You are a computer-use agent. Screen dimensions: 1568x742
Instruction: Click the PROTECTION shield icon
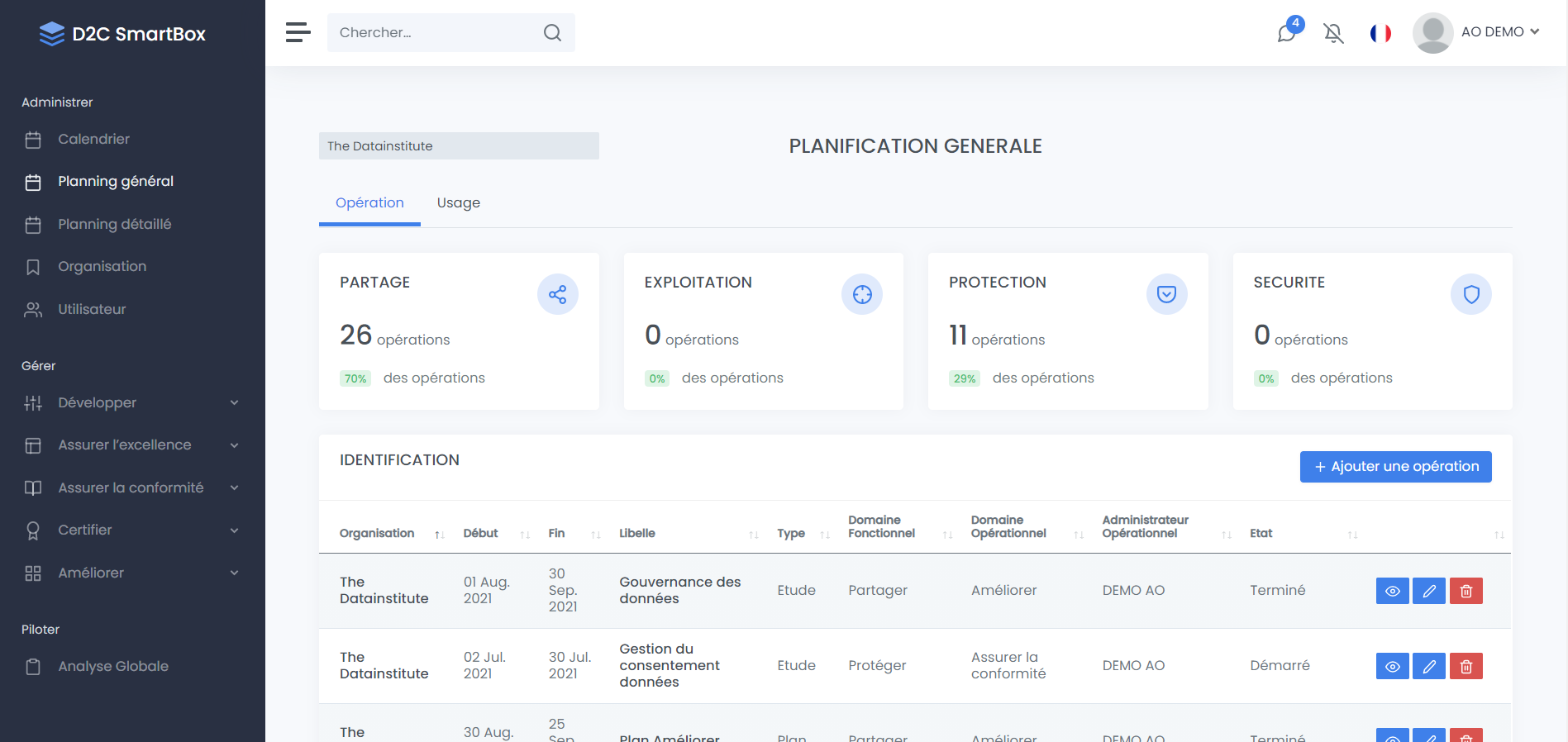pyautogui.click(x=1166, y=294)
